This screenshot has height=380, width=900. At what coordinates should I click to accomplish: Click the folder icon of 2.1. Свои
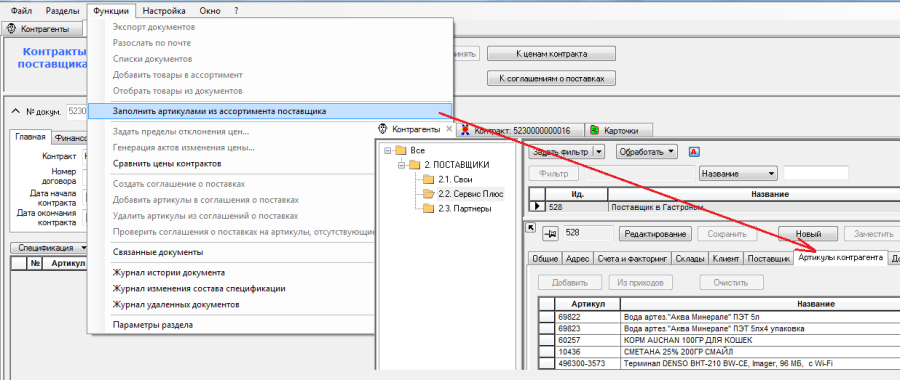(428, 179)
